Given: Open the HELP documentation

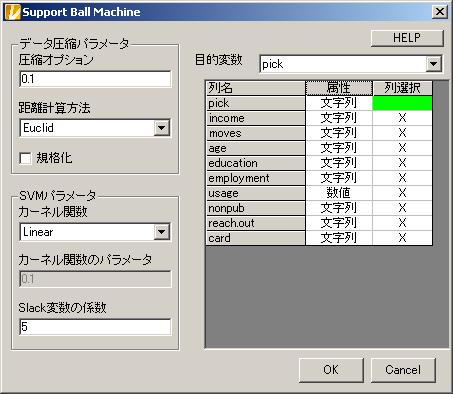Looking at the screenshot, I should point(407,38).
